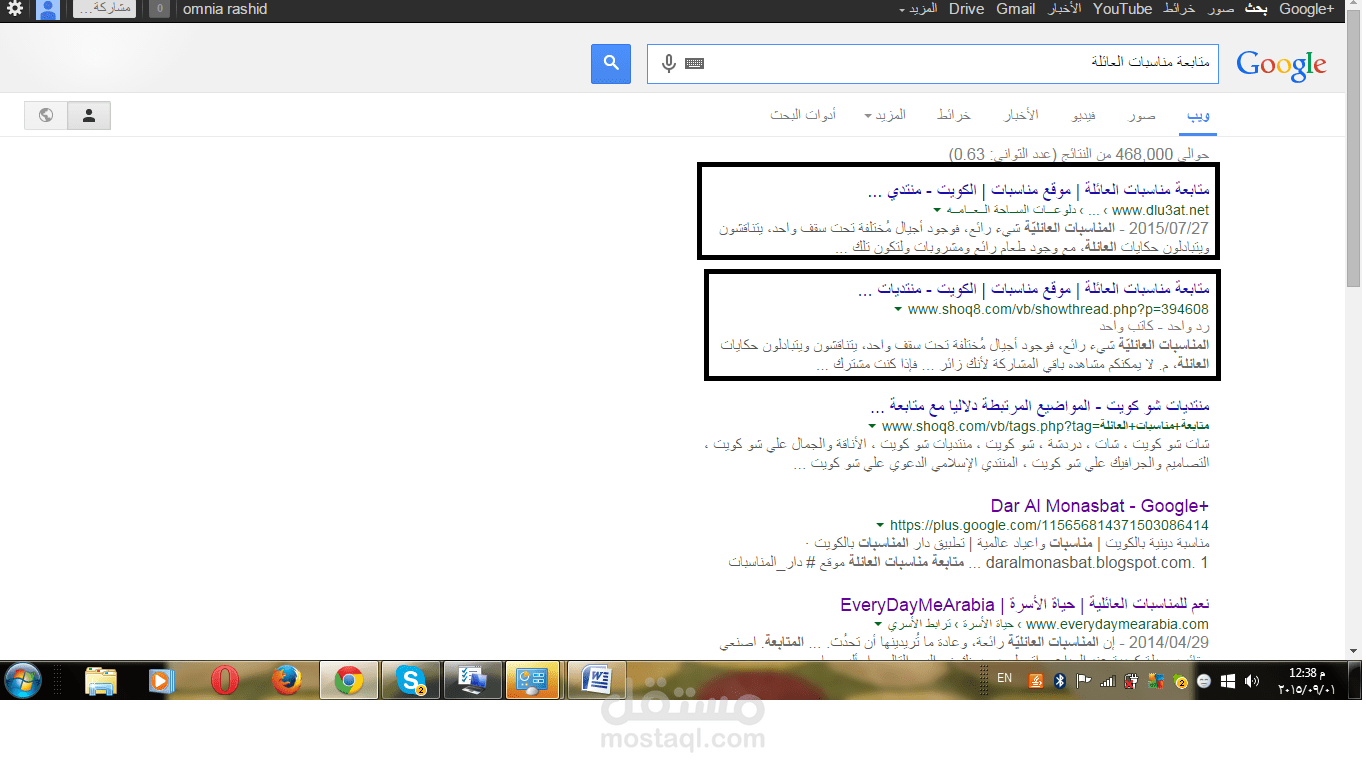The image size is (1366, 768).
Task: Open the on-screen keyboard input tool
Action: (695, 63)
